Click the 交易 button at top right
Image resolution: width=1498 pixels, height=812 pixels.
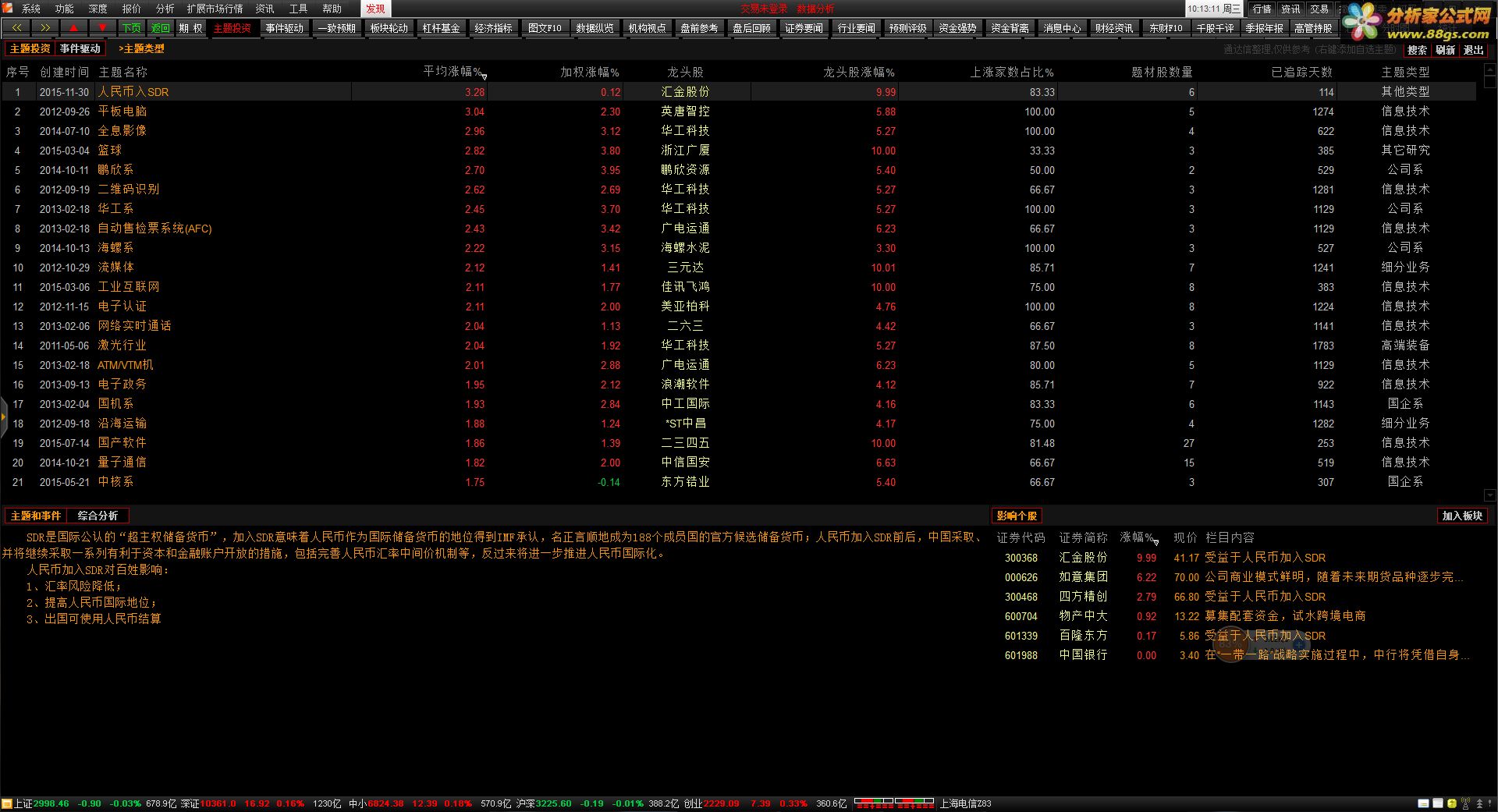click(x=1319, y=9)
